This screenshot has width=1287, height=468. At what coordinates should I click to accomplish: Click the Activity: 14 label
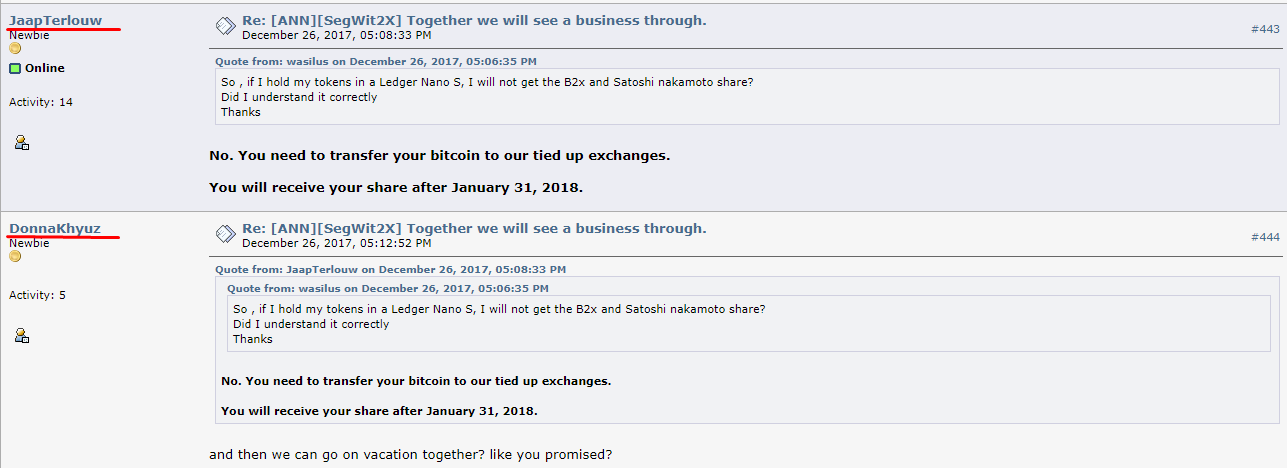pos(41,102)
